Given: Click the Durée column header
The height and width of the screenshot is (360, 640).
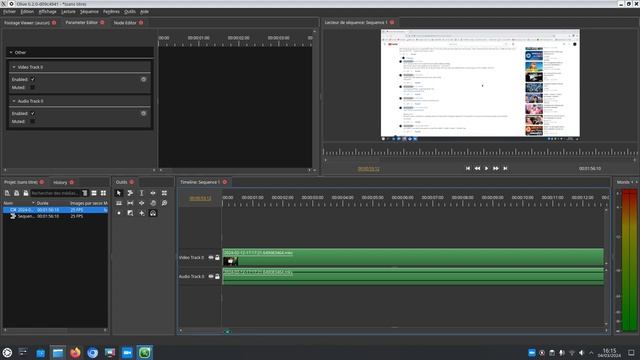Looking at the screenshot, I should 42,203.
